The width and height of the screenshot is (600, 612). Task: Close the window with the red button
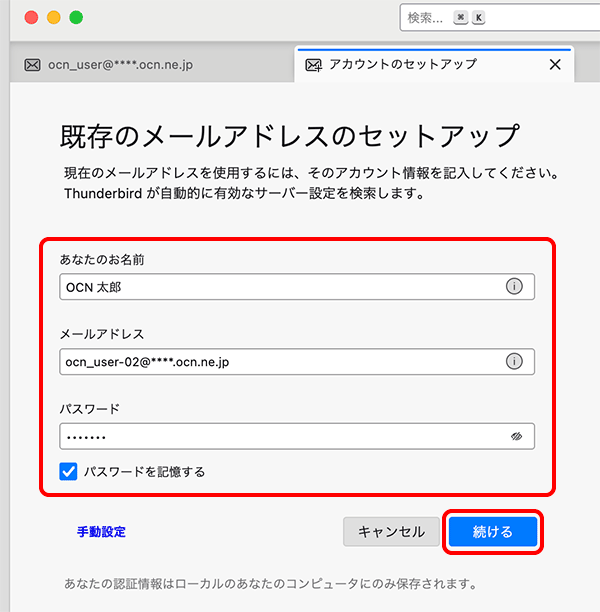[31, 18]
